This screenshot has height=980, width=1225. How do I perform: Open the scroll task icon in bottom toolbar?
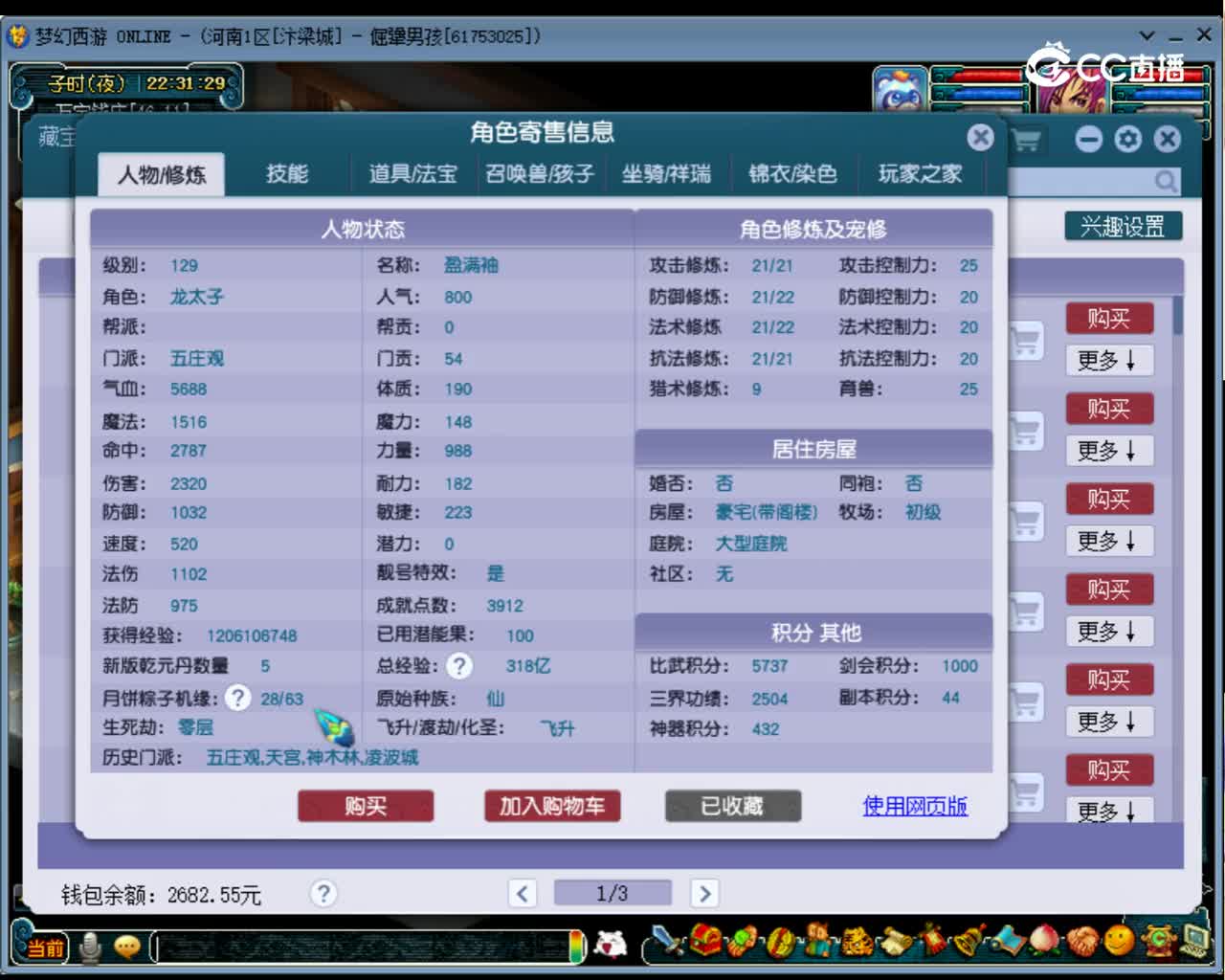pos(896,942)
